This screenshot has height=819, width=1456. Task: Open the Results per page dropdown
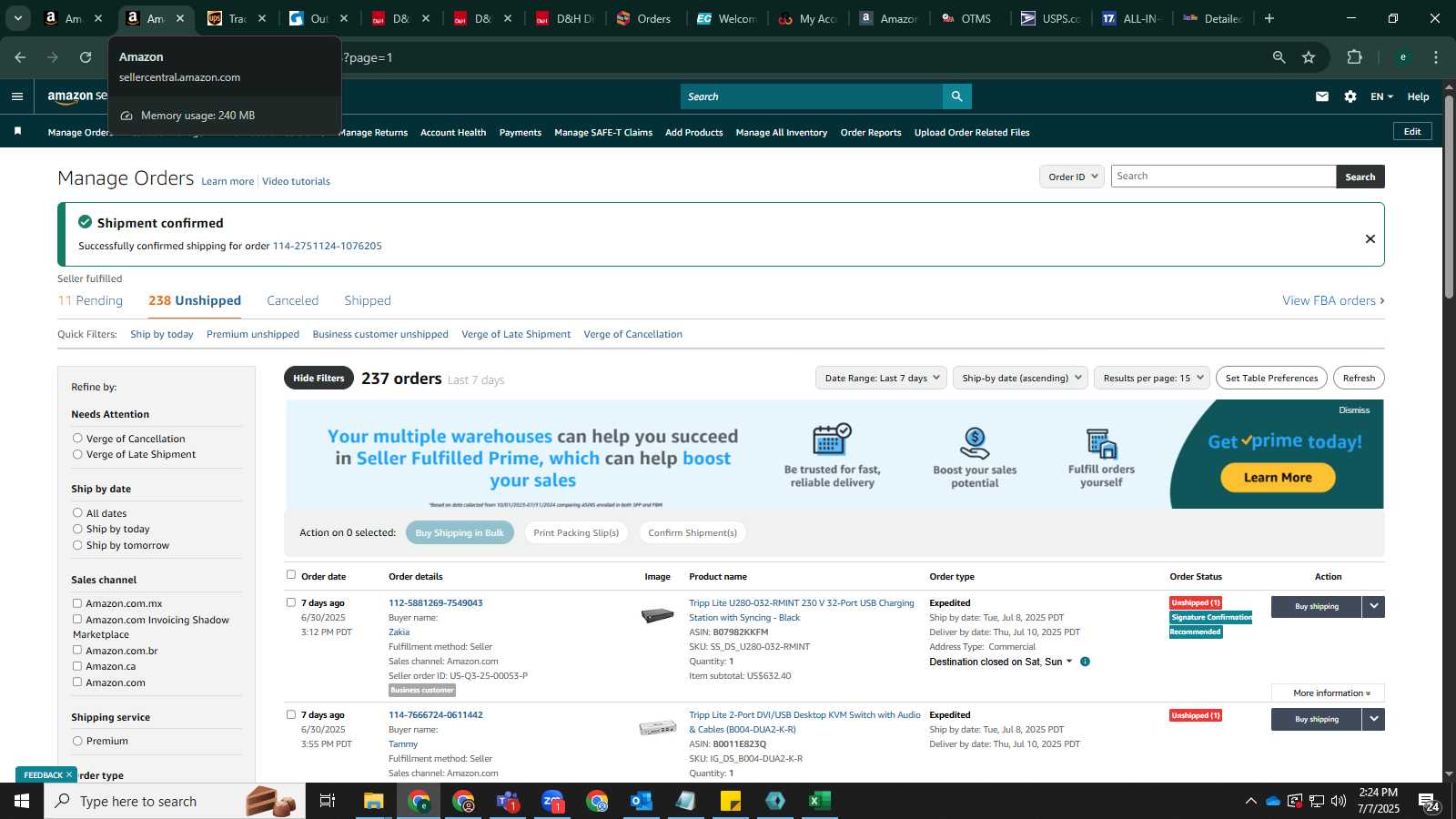(1153, 378)
